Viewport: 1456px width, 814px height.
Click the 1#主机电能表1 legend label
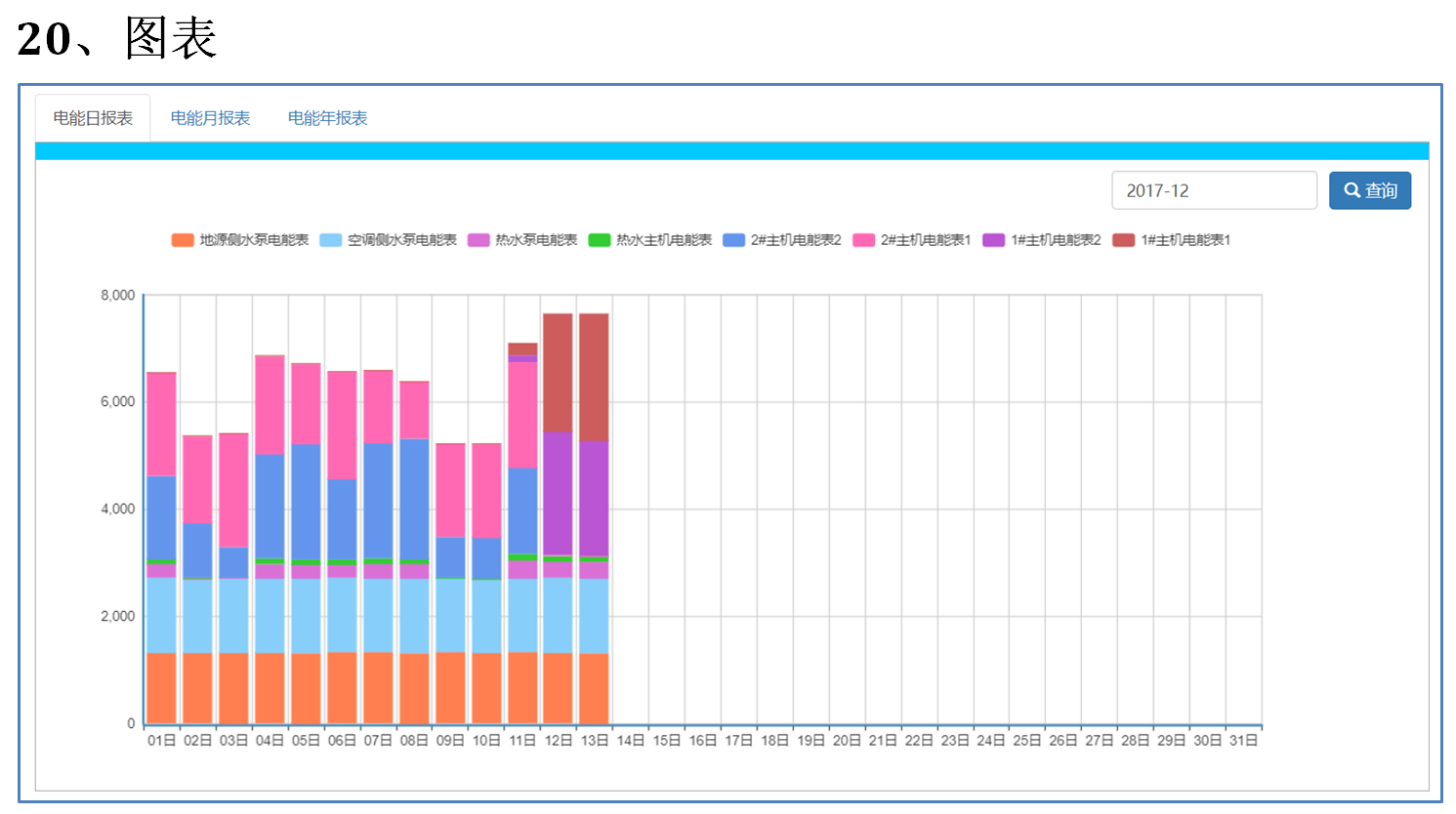(1186, 240)
